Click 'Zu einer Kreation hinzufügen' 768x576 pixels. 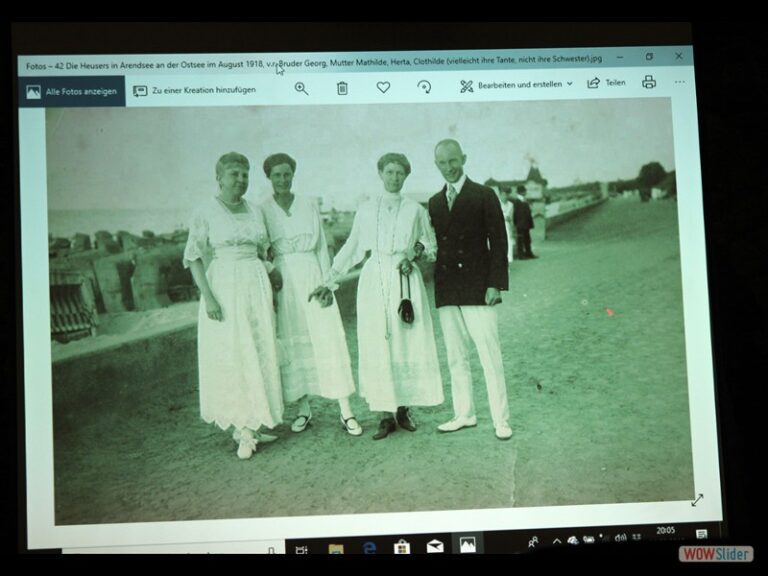click(194, 90)
